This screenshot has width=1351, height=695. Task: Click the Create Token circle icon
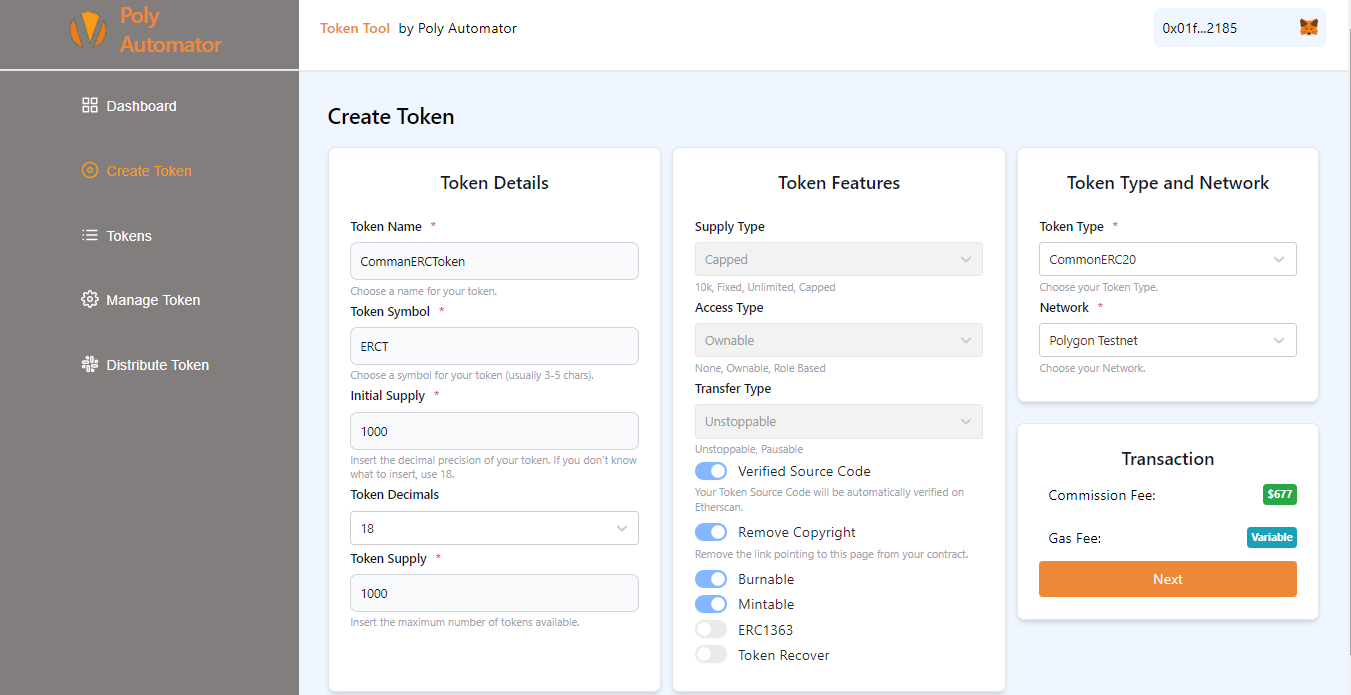90,170
